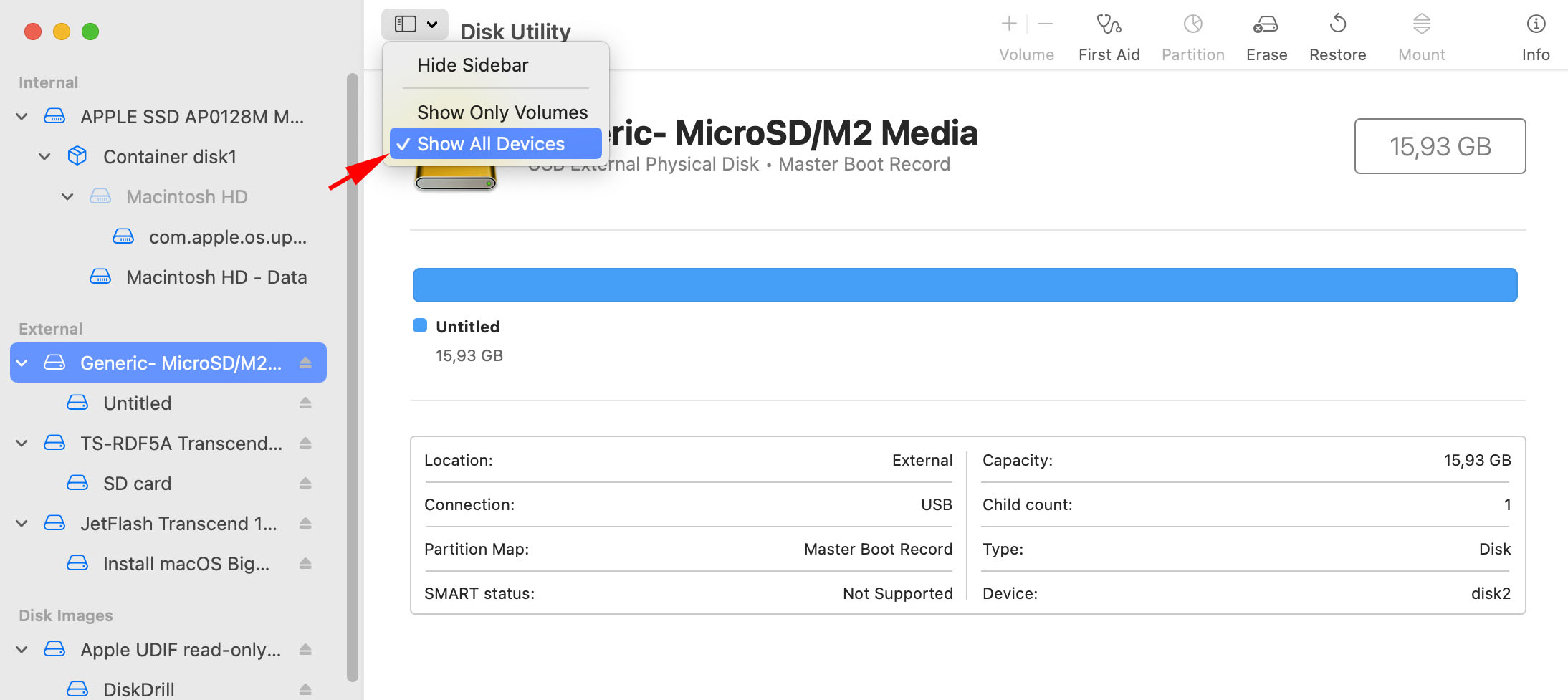Click the sidebar vertical scrollbar

coord(352,378)
